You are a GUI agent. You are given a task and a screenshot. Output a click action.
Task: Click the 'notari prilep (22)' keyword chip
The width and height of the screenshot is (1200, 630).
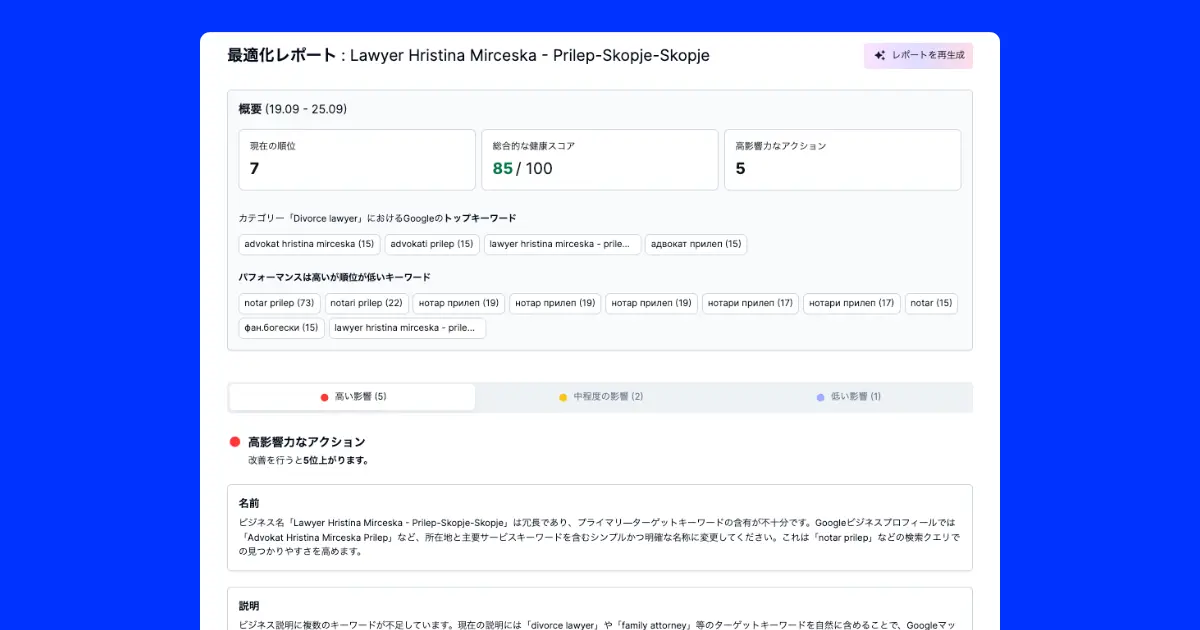pos(366,303)
